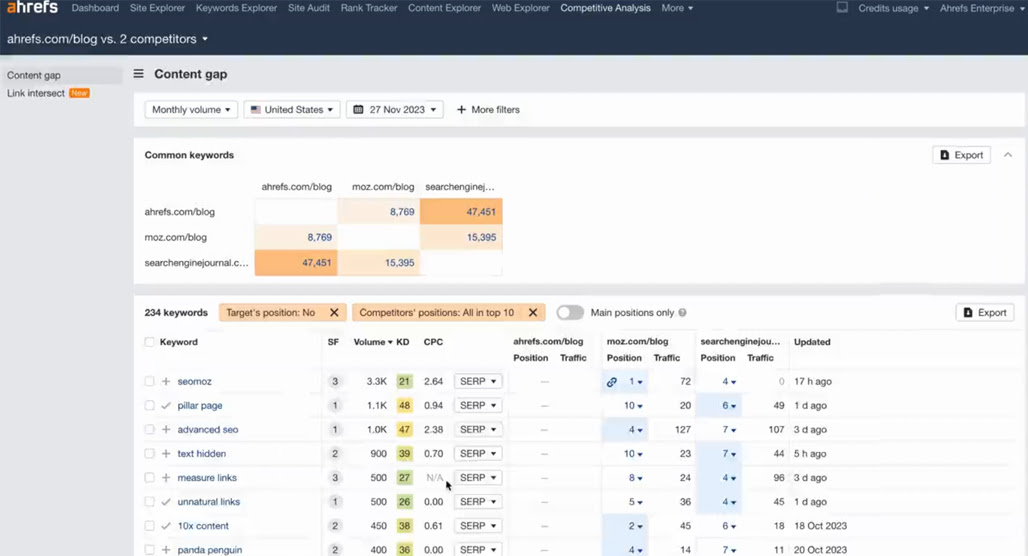Open Site Audit in top navigation
The image size is (1028, 556).
point(309,8)
